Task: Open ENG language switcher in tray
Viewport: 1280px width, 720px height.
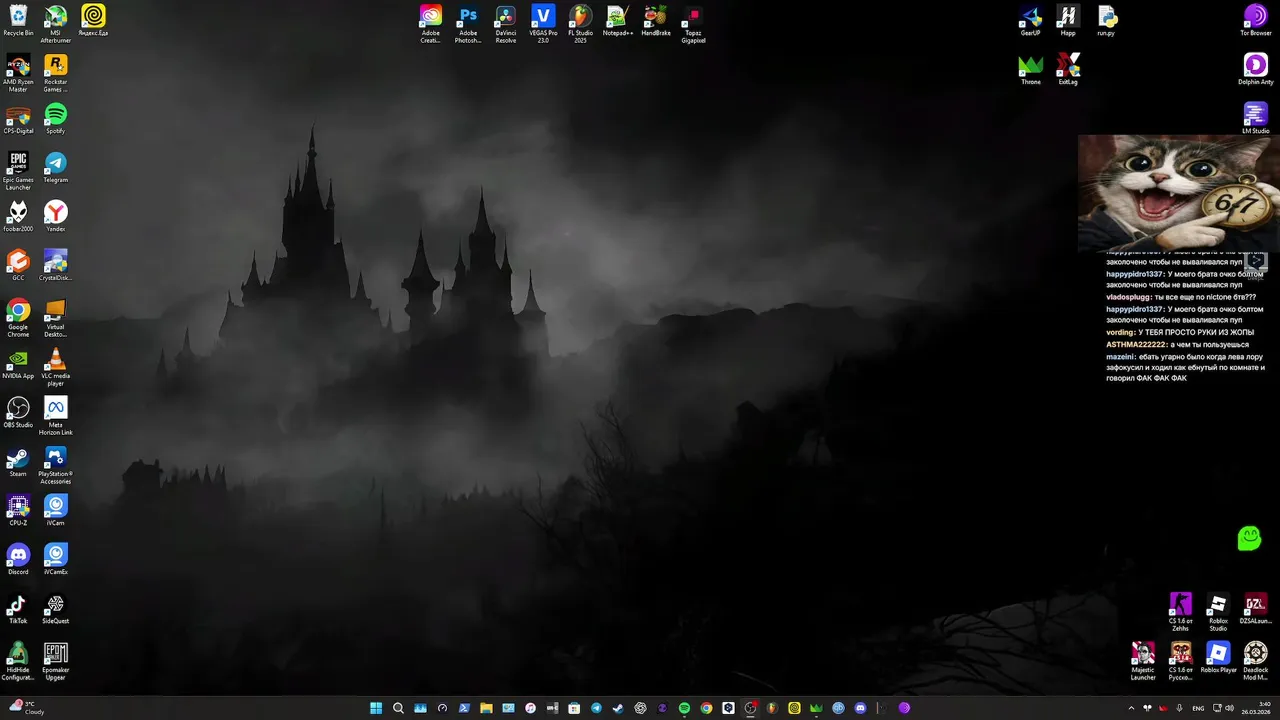Action: coord(1198,708)
